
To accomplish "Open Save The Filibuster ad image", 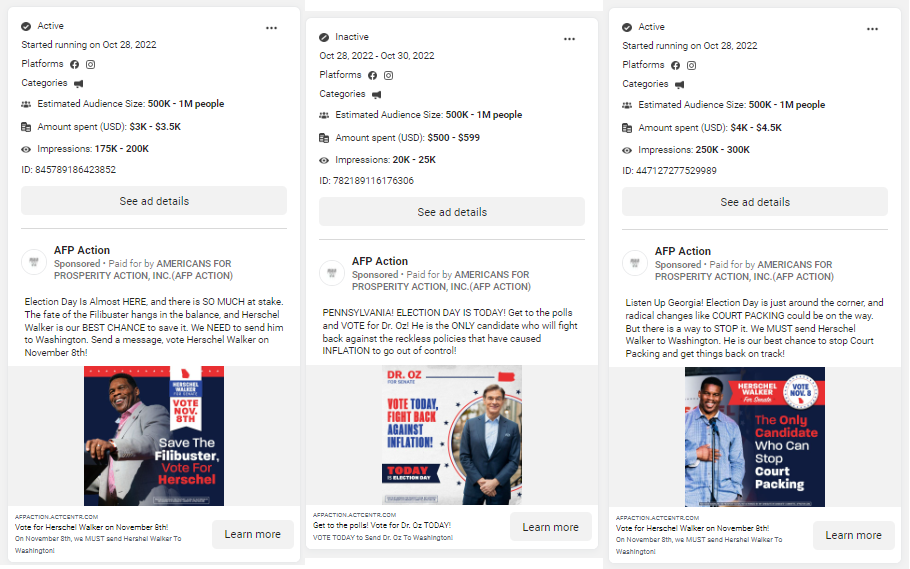I will pos(154,435).
